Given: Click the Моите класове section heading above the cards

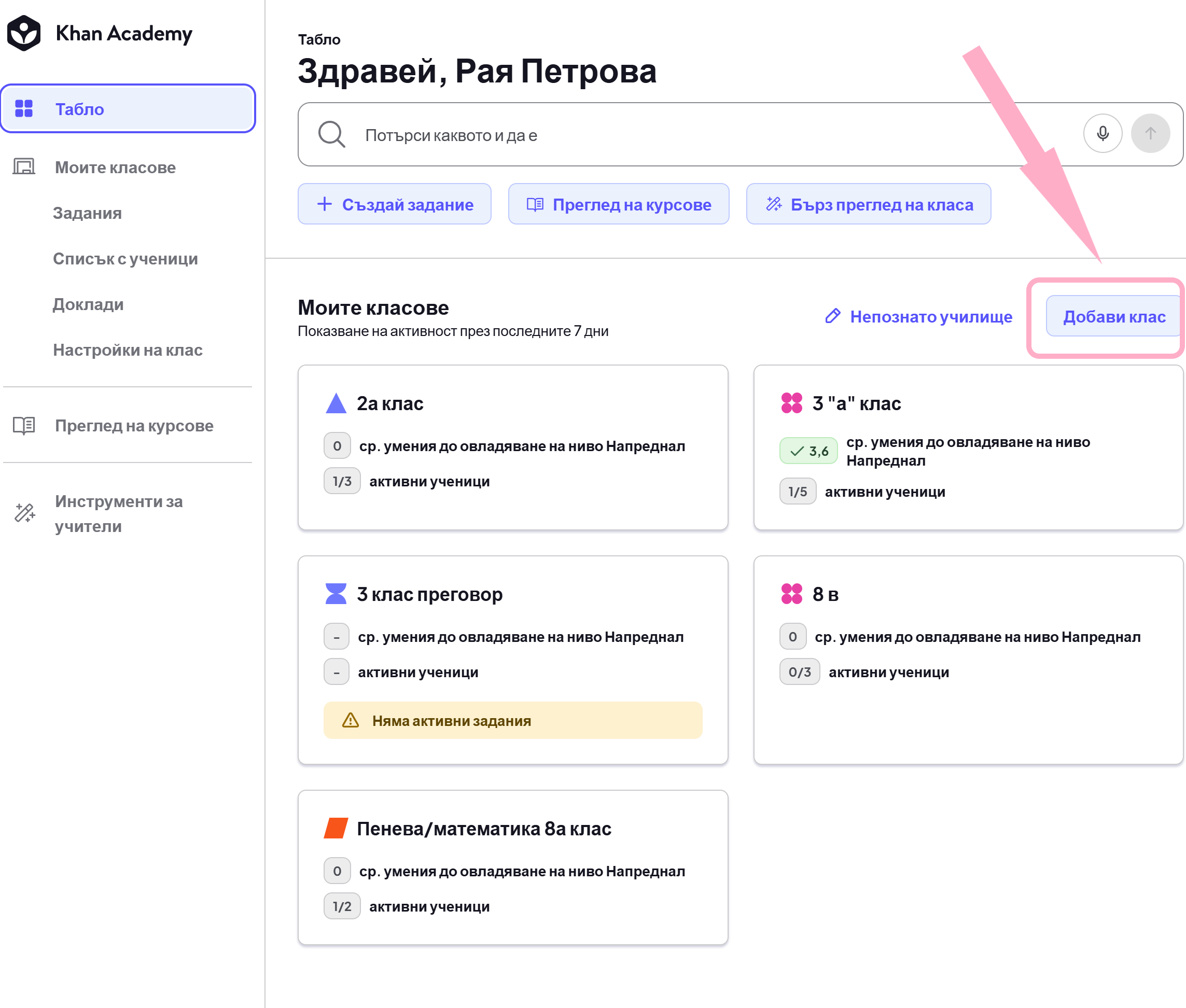Looking at the screenshot, I should coord(373,307).
